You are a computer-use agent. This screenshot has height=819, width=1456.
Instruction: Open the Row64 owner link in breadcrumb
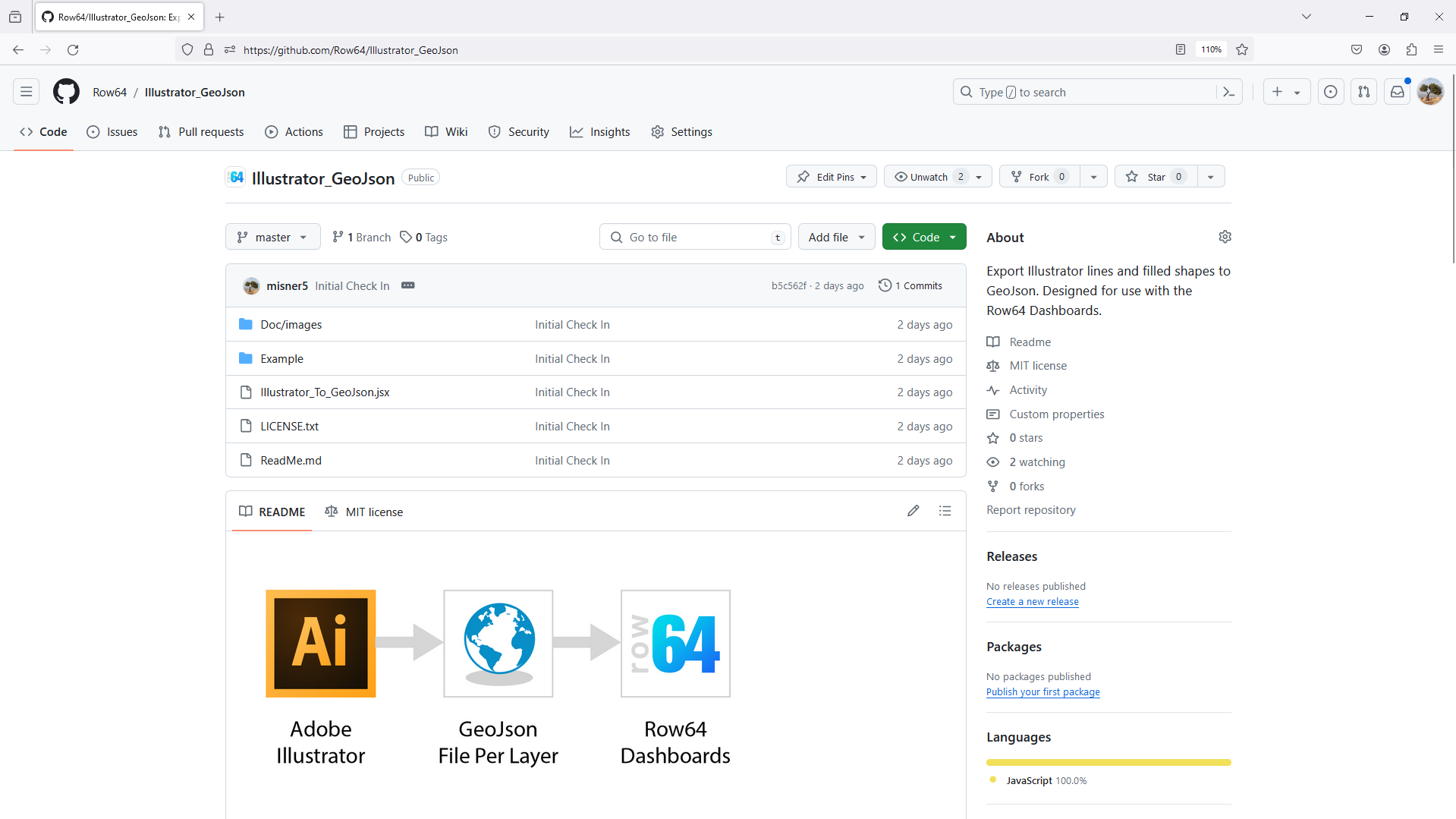point(110,92)
